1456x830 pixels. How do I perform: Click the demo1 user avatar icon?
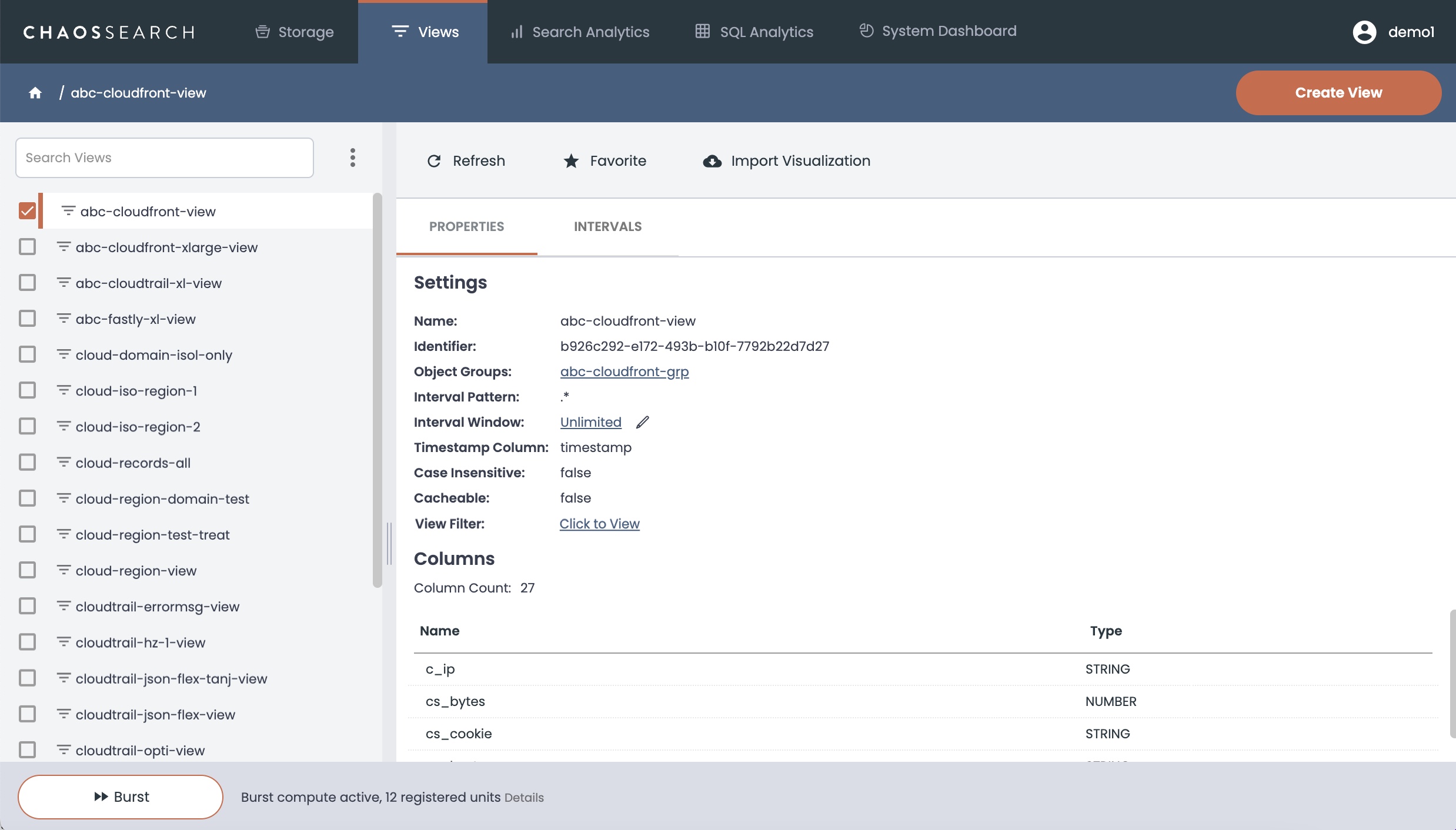(1364, 32)
